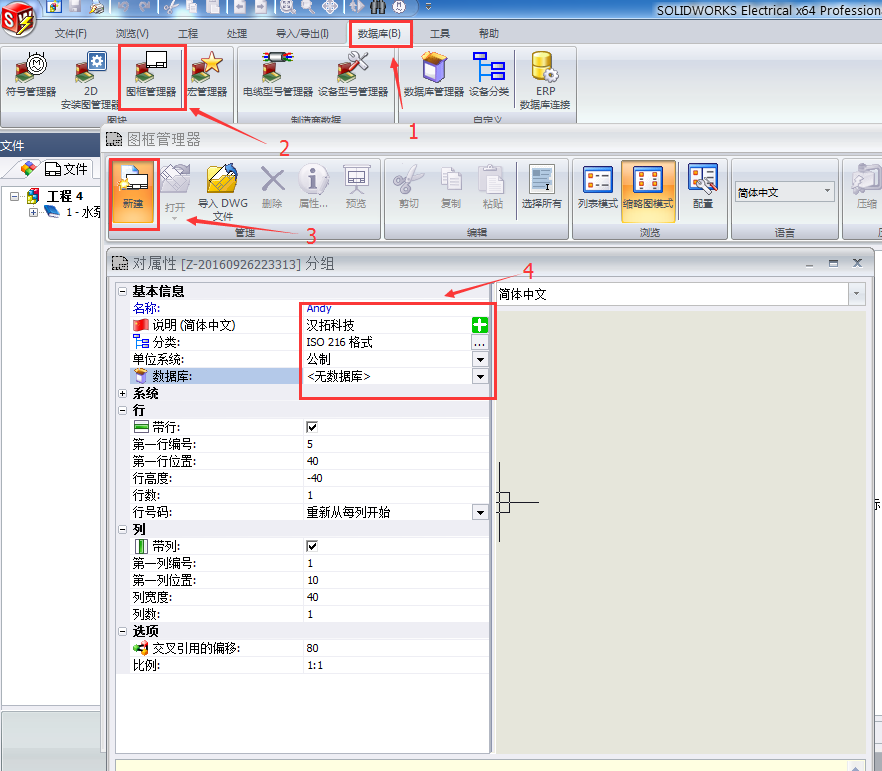Click 列宽度 value 40
Viewport: 882px width, 771px height.
coord(396,597)
